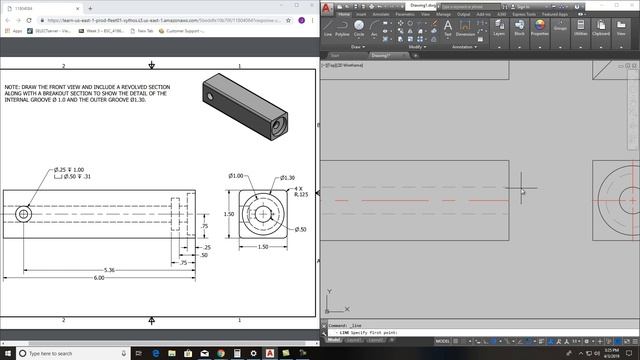The height and width of the screenshot is (360, 640).
Task: Click the Text annotation tool
Action: click(x=448, y=28)
